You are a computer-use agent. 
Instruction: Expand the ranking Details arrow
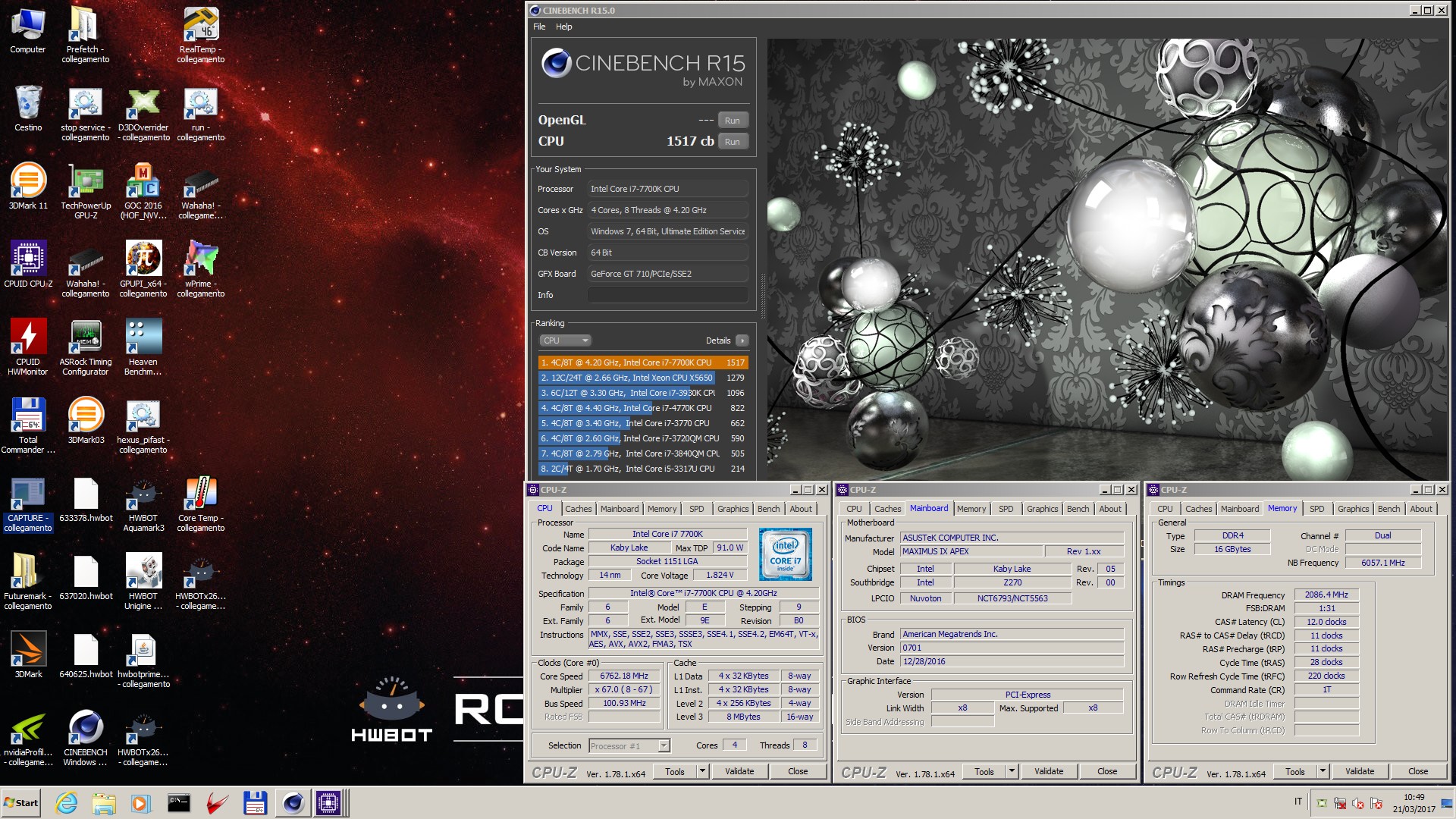(742, 340)
